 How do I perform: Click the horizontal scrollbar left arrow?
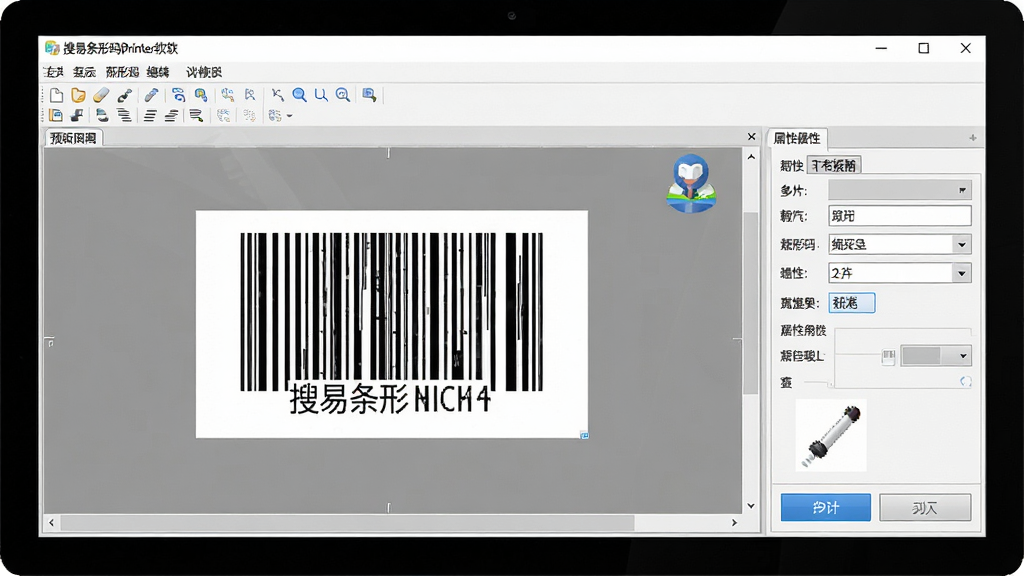52,522
